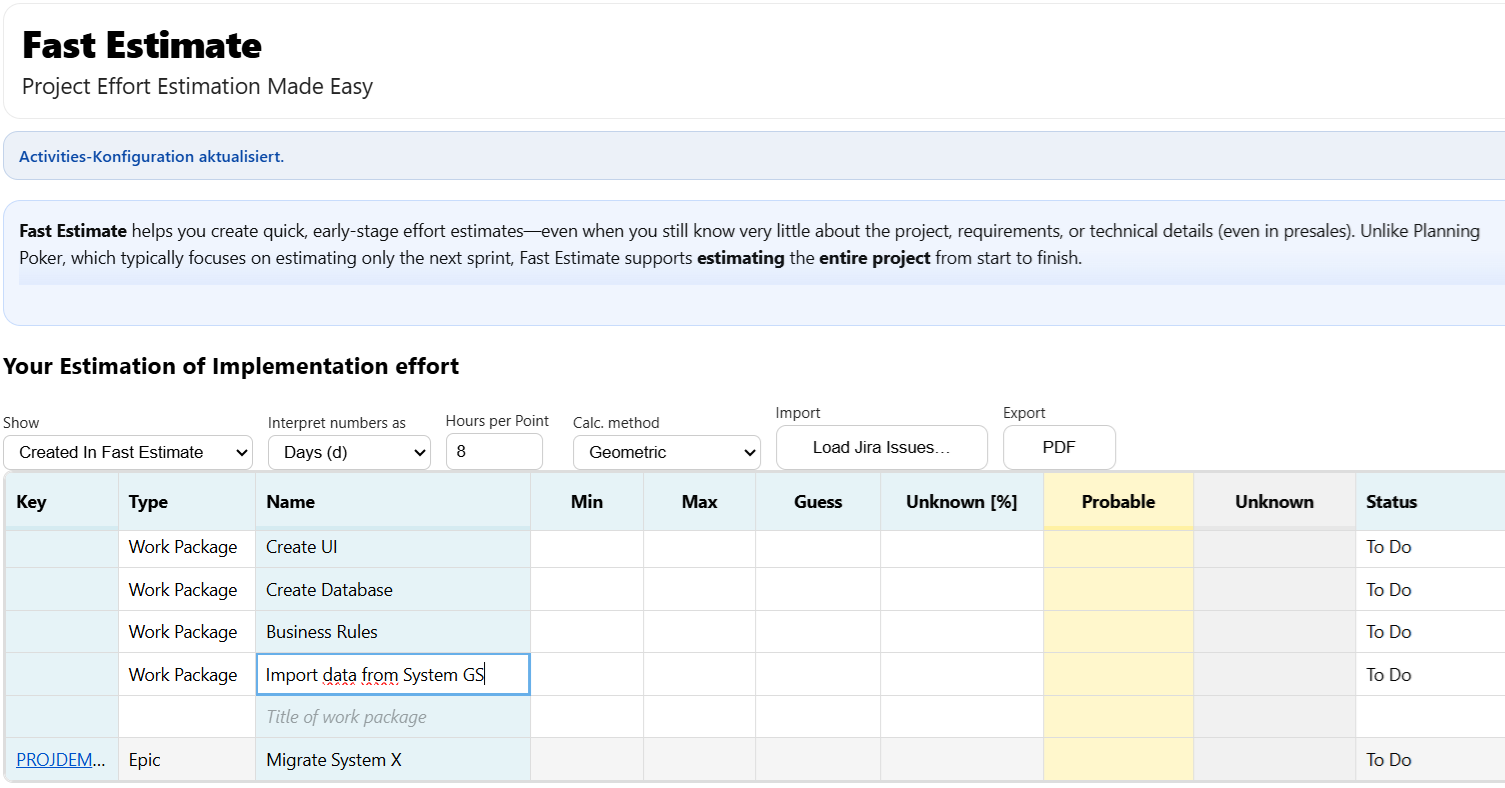Click the 'Create Database' work package name

point(392,590)
